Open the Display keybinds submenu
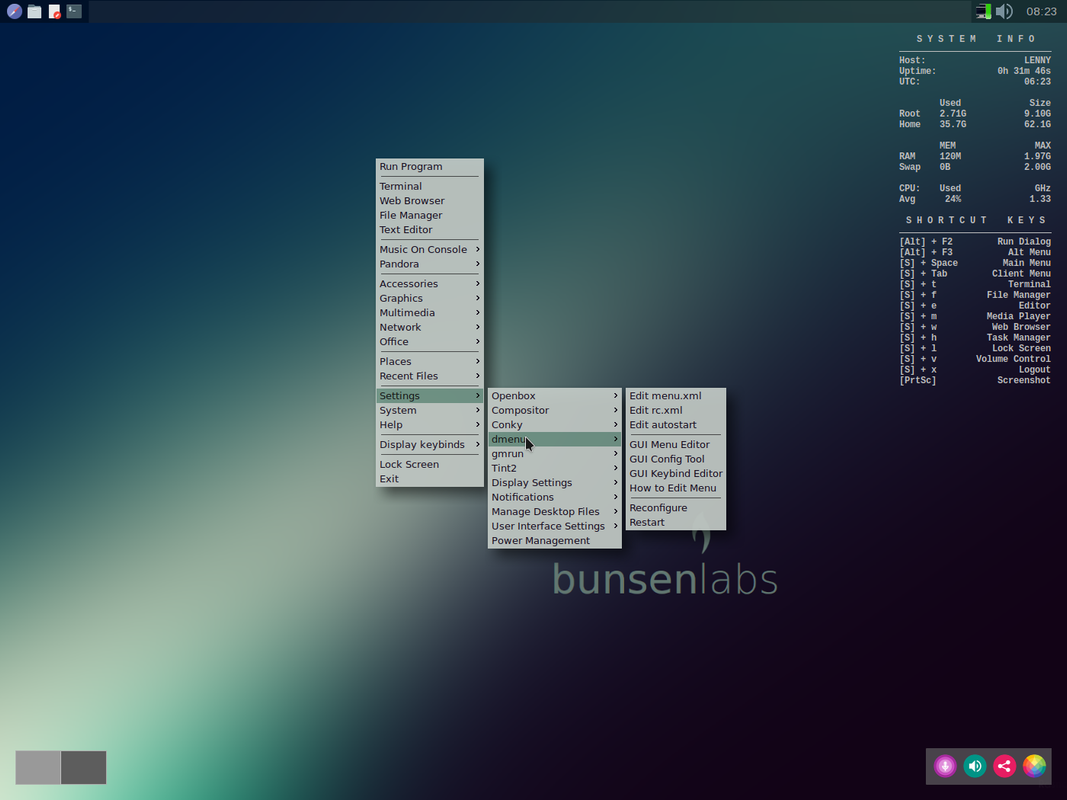This screenshot has width=1067, height=800. click(x=429, y=444)
